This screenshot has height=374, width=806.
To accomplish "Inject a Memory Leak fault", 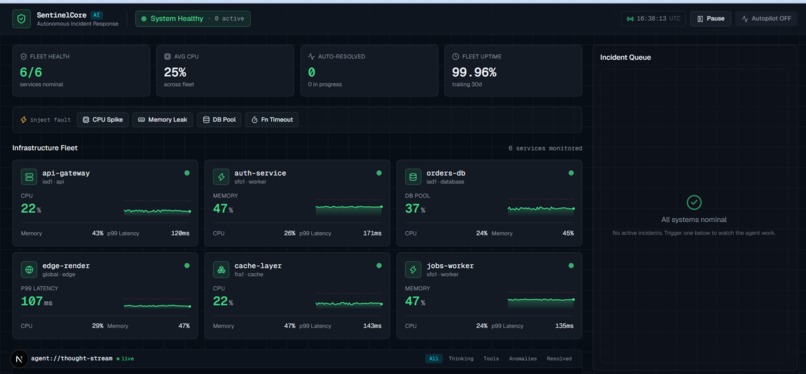I will 162,120.
